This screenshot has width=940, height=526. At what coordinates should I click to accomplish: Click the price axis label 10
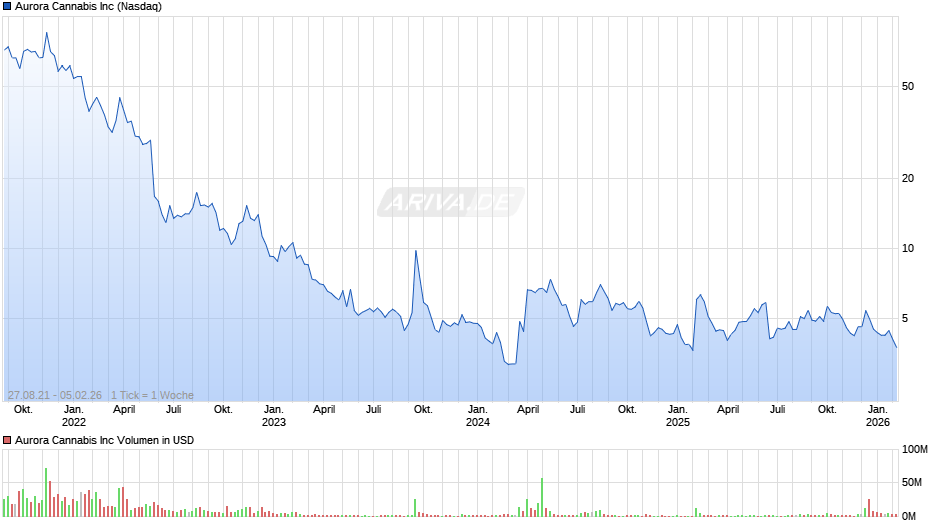click(908, 248)
